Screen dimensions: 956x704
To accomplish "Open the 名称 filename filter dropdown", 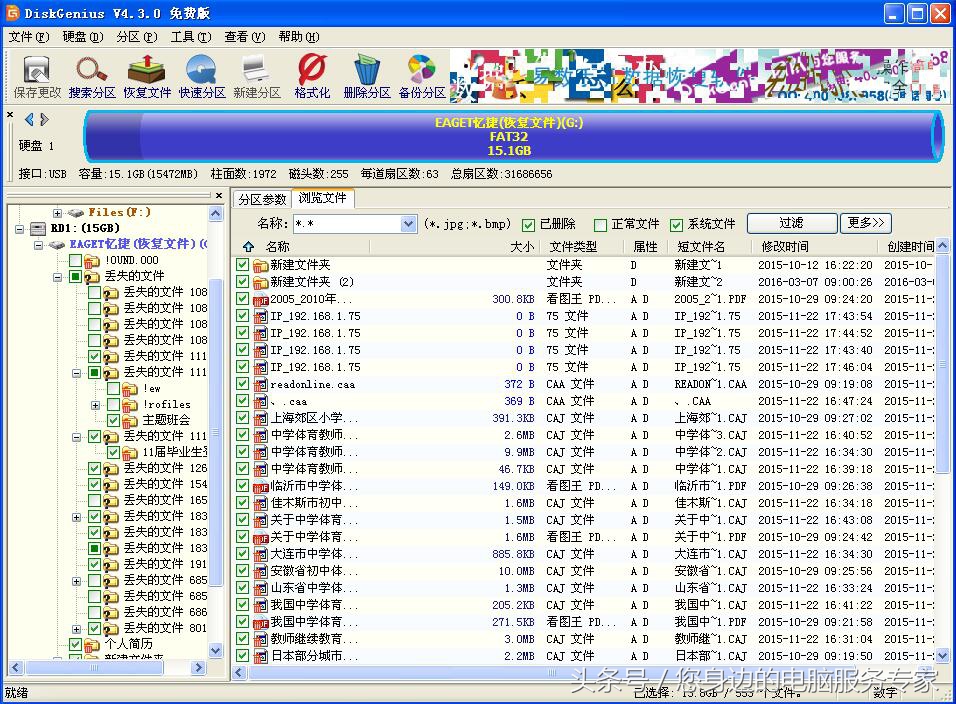I will point(408,224).
